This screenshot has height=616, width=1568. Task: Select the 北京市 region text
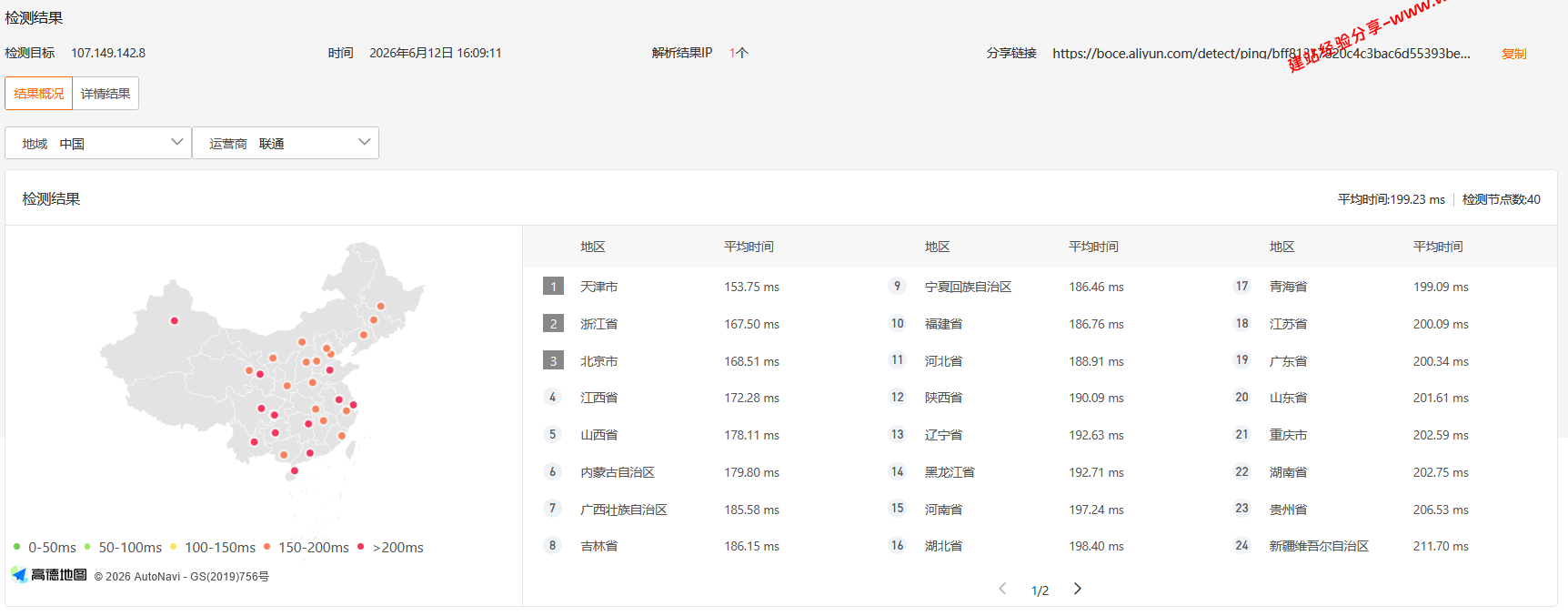[599, 361]
